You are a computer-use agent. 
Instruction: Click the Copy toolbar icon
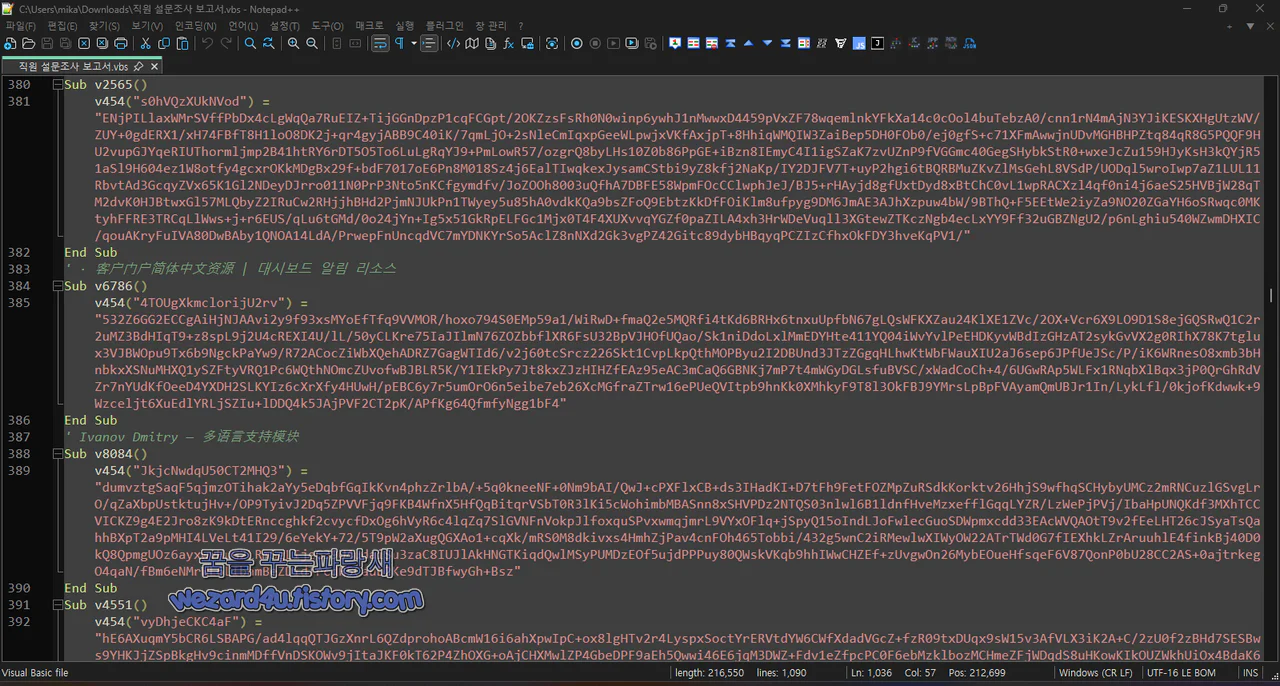(x=164, y=44)
